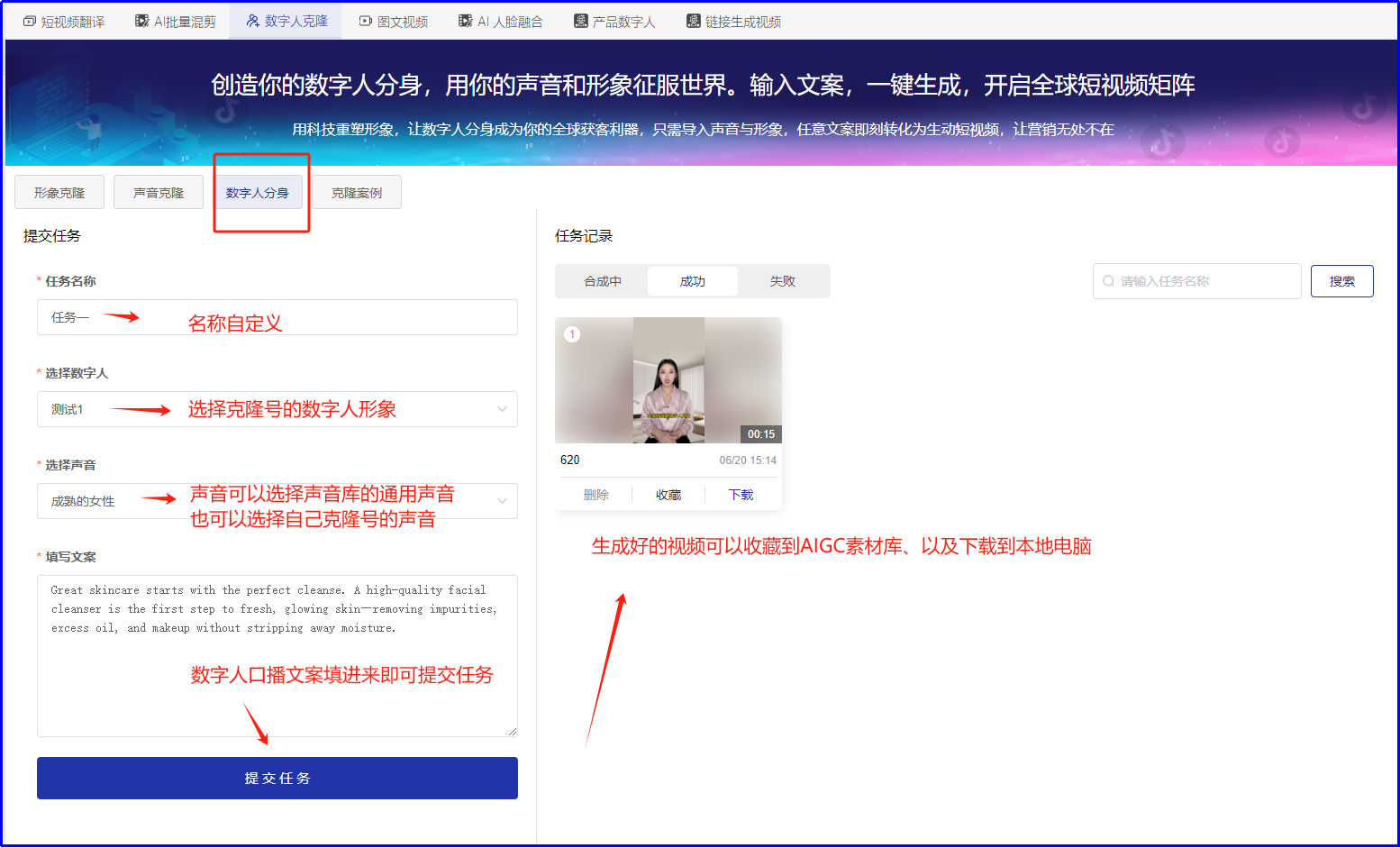This screenshot has height=848, width=1400.
Task: Open 图文视频 using its nav icon
Action: (x=366, y=20)
